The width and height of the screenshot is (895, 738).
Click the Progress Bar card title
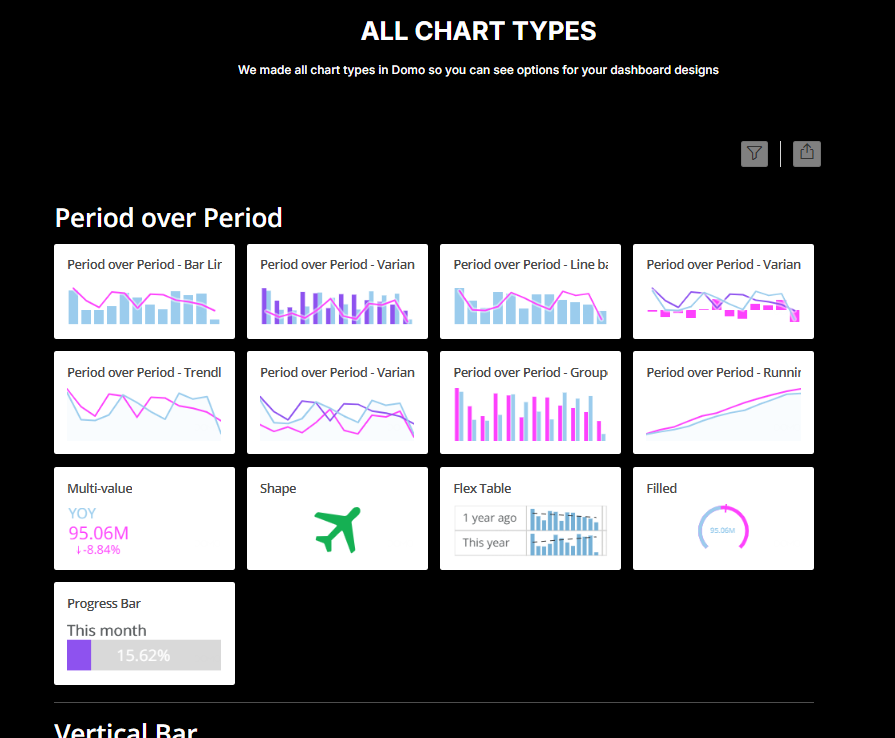[x=104, y=603]
